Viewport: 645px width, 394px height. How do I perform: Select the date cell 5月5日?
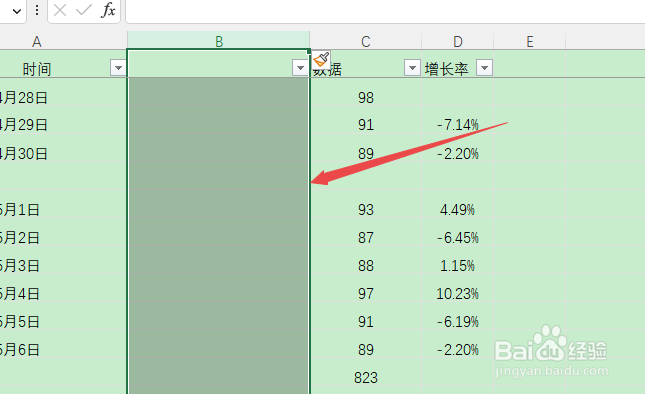(63, 316)
